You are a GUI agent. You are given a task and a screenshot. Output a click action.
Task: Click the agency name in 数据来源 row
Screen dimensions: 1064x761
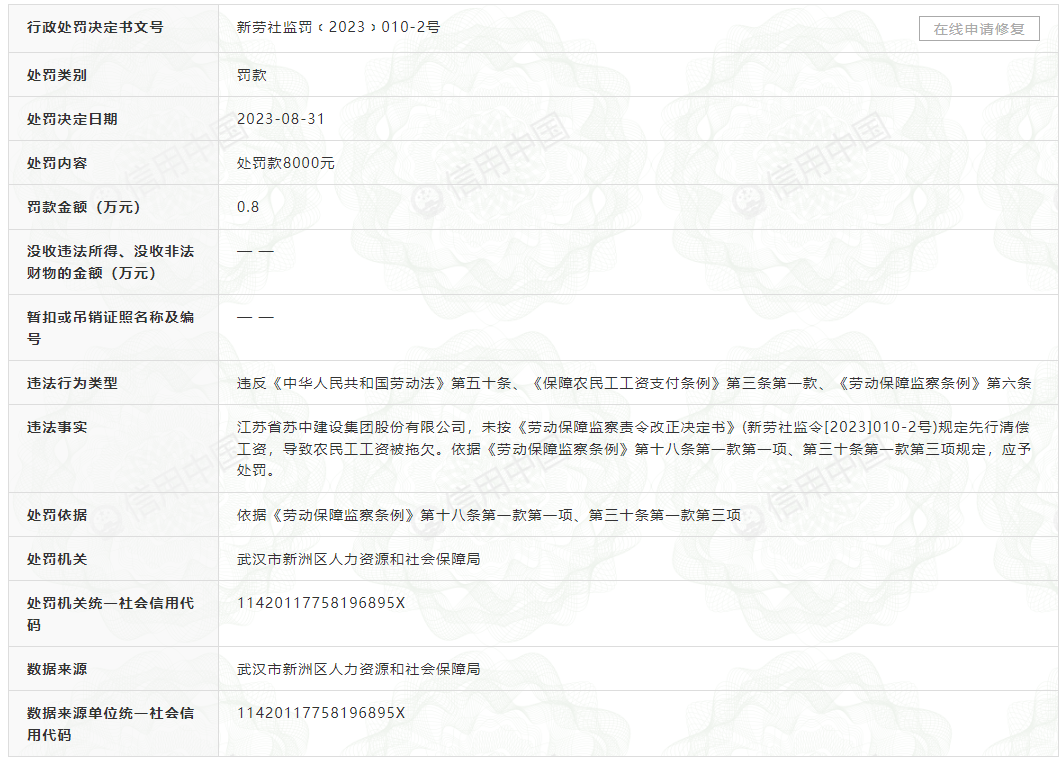tap(358, 669)
